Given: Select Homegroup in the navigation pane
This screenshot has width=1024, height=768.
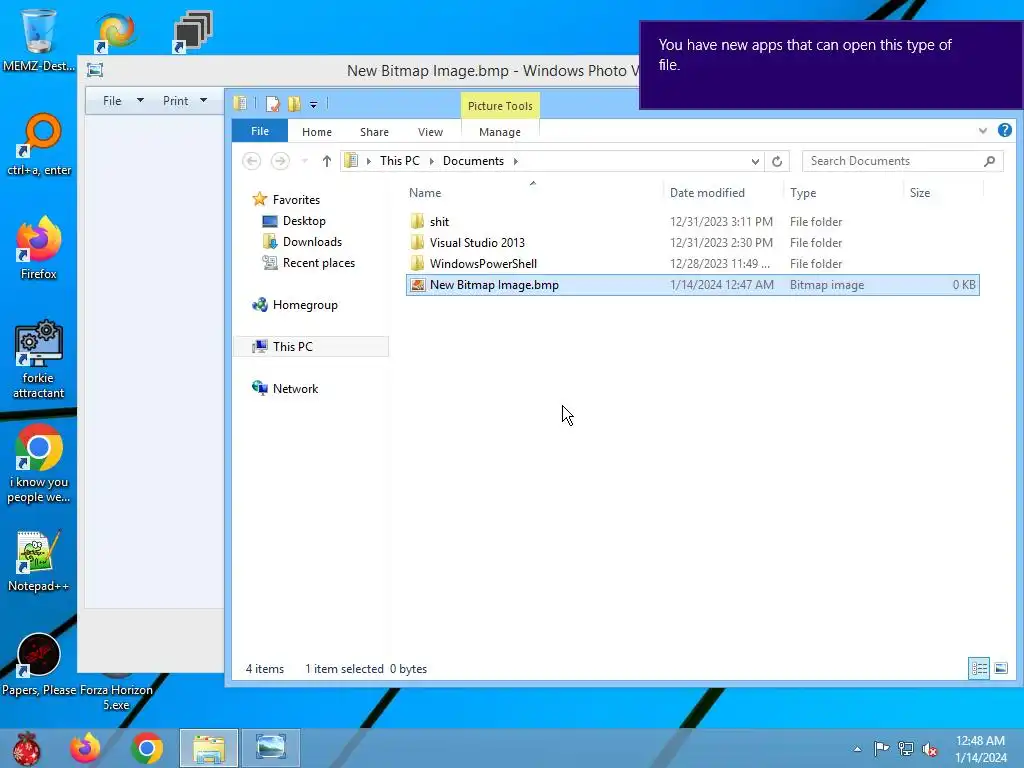Looking at the screenshot, I should coord(305,304).
